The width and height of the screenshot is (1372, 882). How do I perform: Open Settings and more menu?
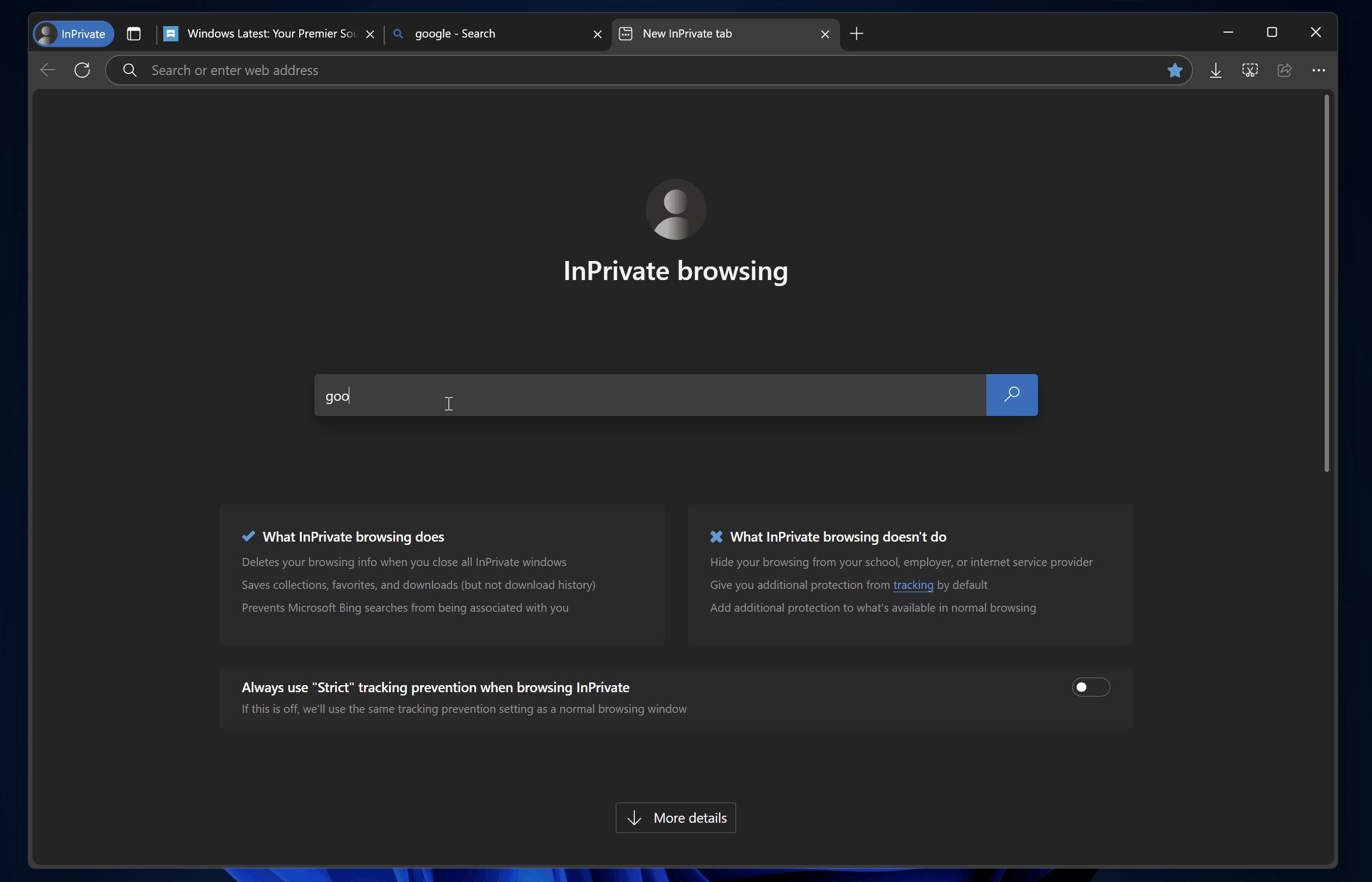click(1319, 70)
